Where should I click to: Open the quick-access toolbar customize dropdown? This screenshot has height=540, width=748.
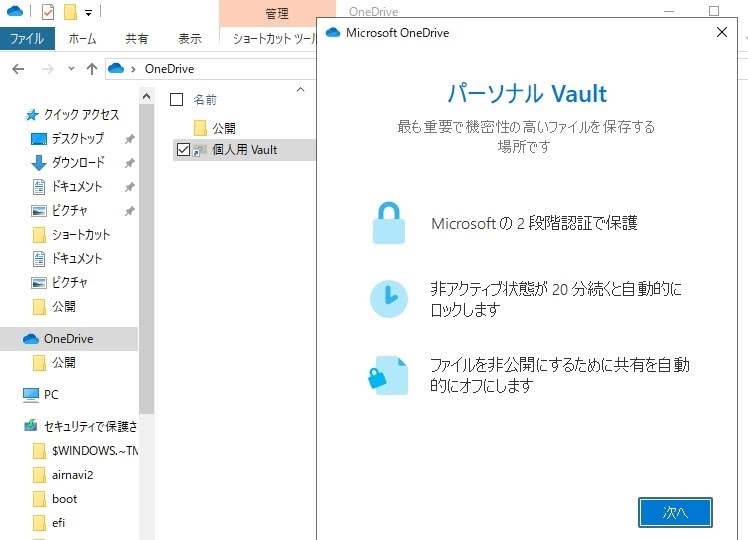click(x=88, y=13)
